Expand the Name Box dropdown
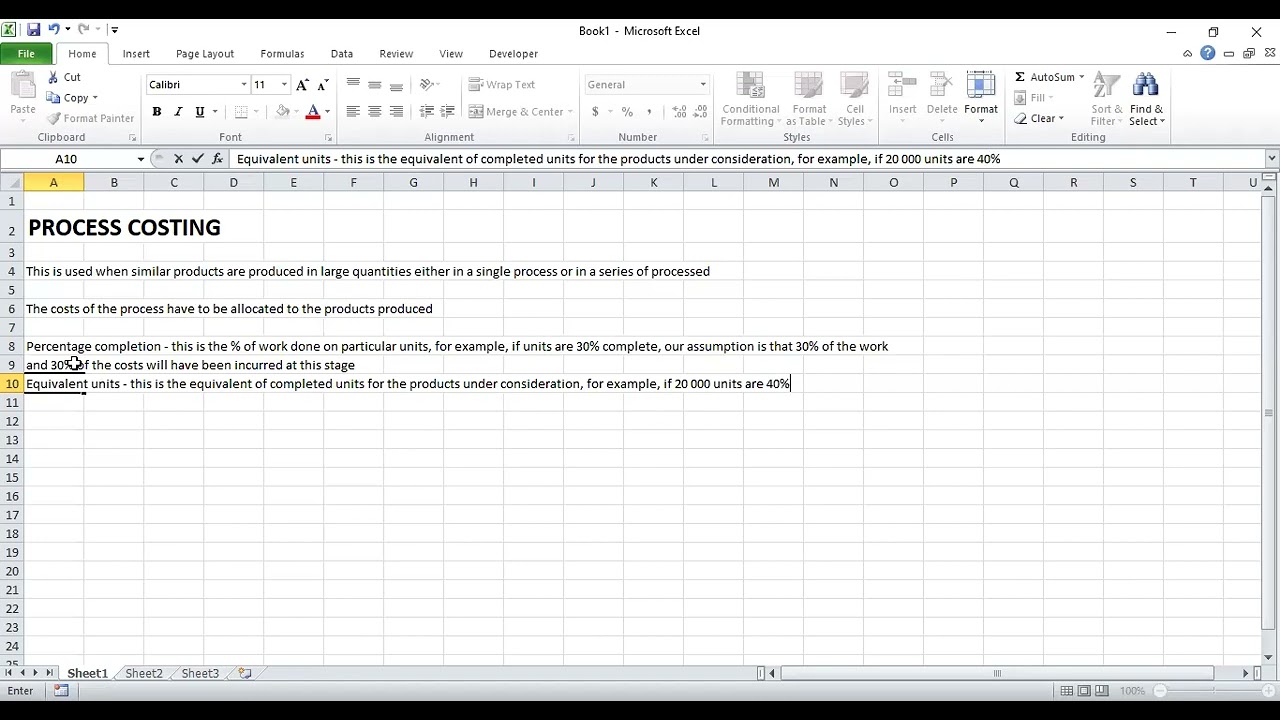Image resolution: width=1280 pixels, height=720 pixels. [x=140, y=159]
